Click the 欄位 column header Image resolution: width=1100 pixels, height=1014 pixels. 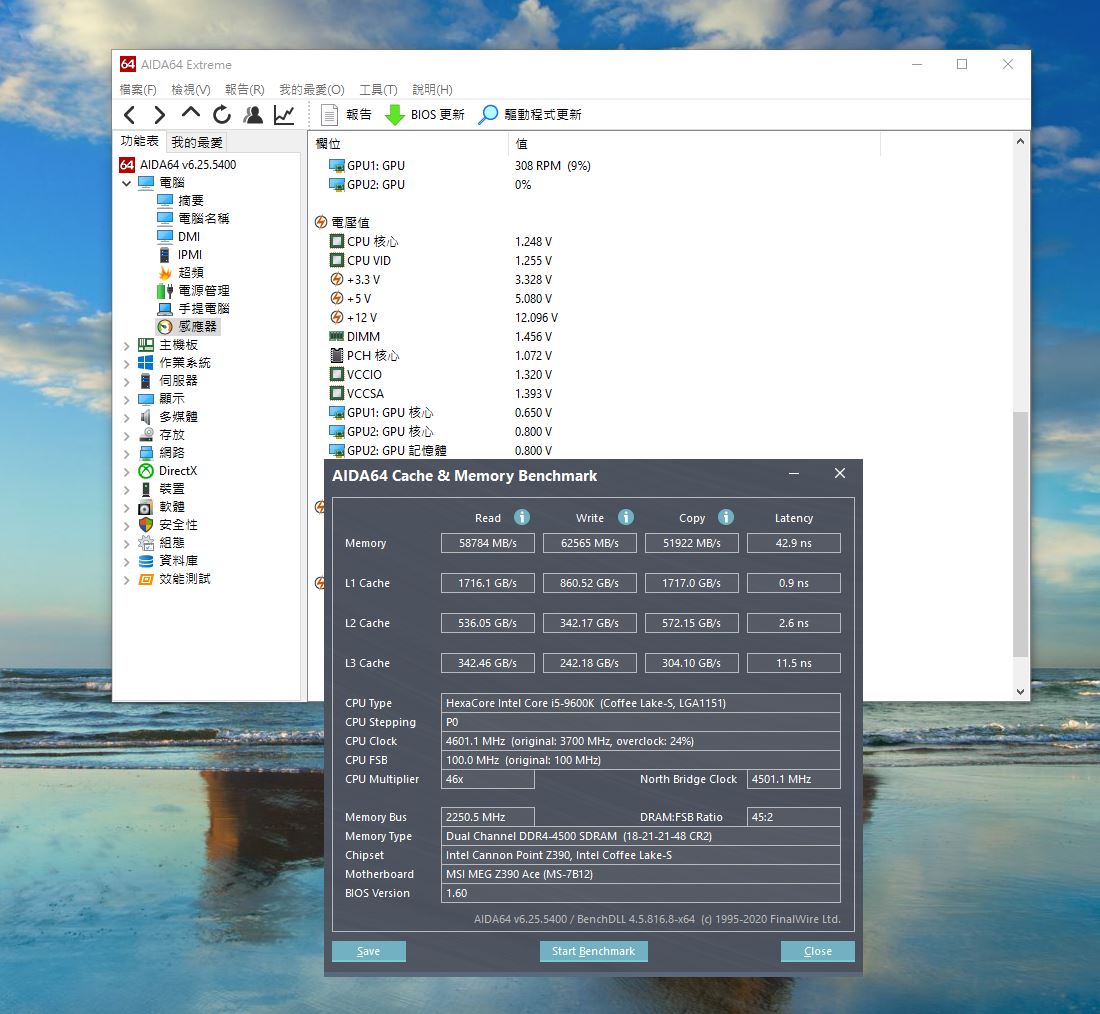(408, 144)
